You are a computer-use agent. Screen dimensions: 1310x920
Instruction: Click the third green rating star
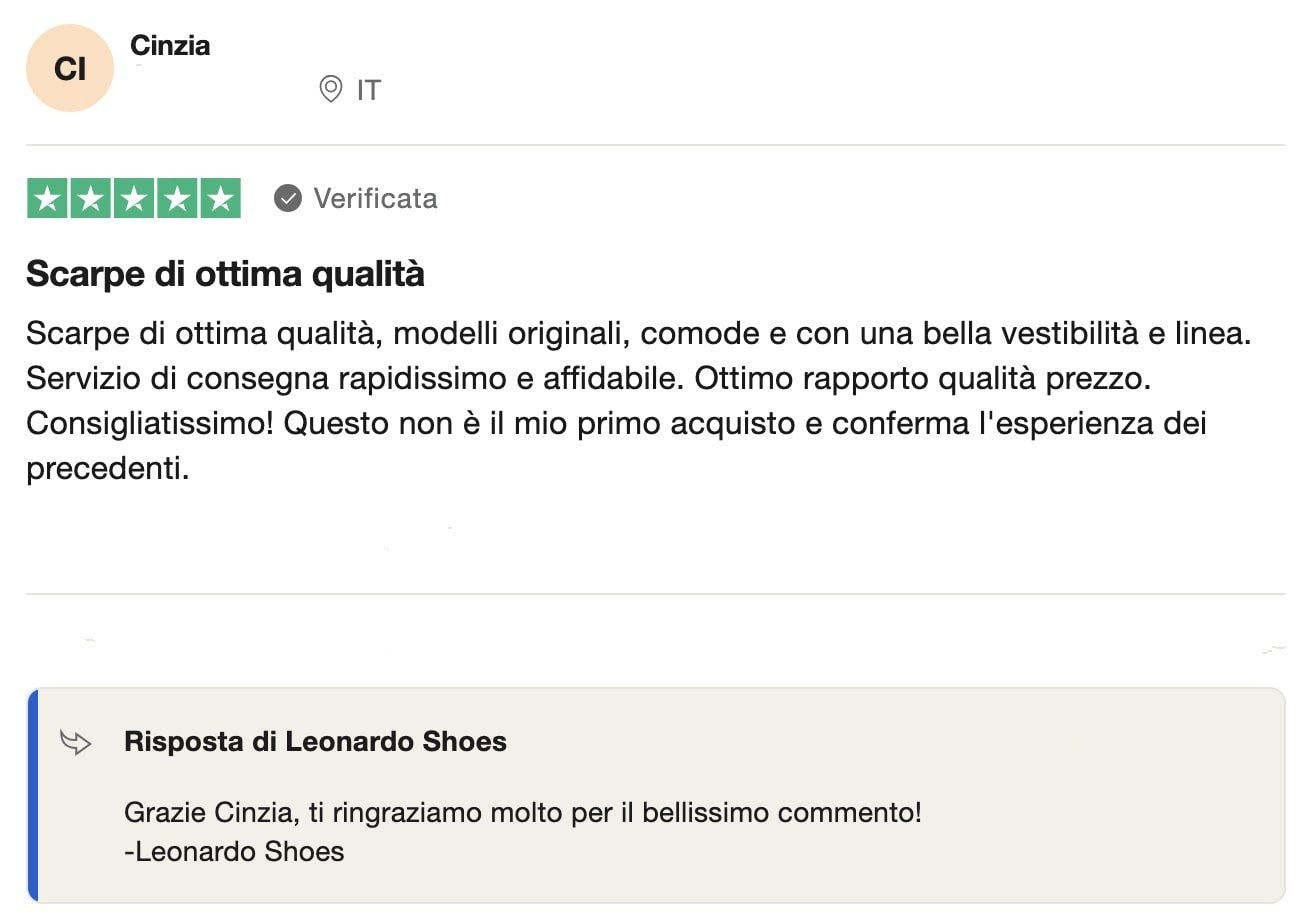133,198
